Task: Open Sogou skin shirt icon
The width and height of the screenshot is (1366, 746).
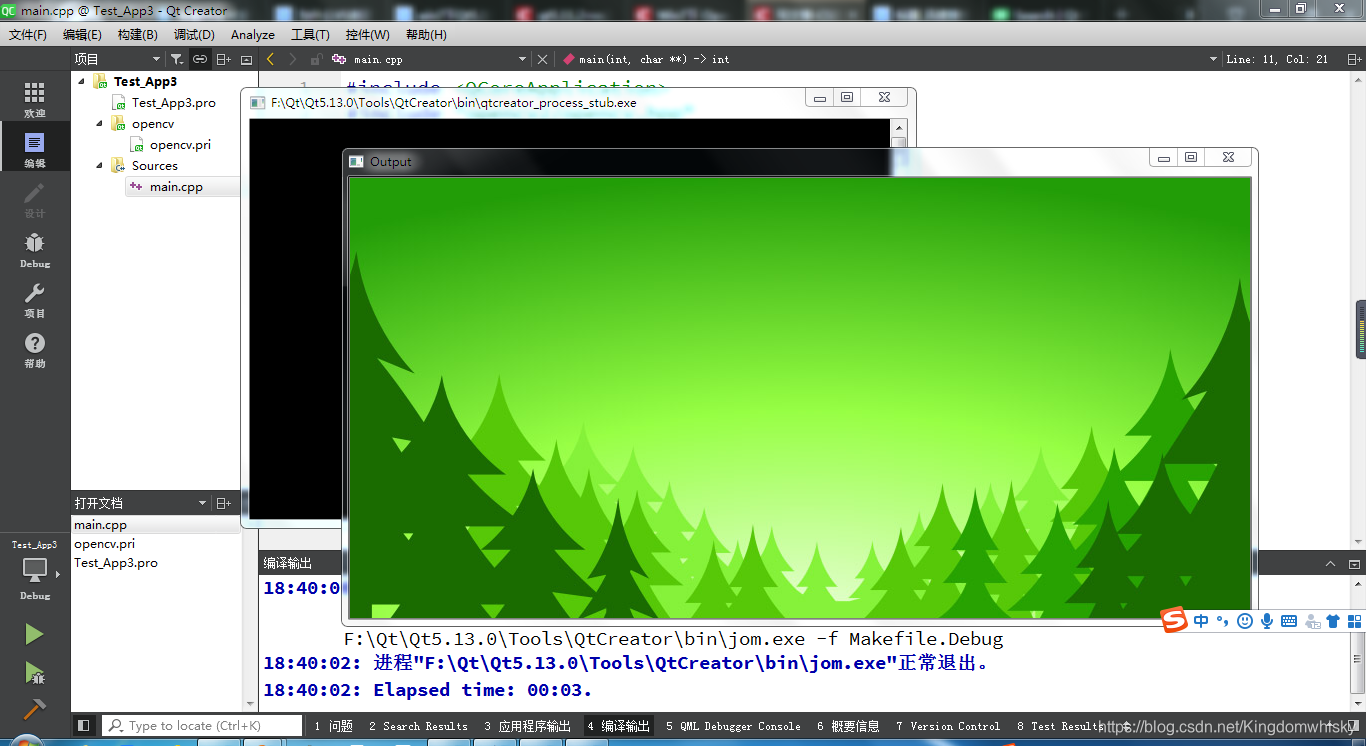Action: tap(1333, 621)
